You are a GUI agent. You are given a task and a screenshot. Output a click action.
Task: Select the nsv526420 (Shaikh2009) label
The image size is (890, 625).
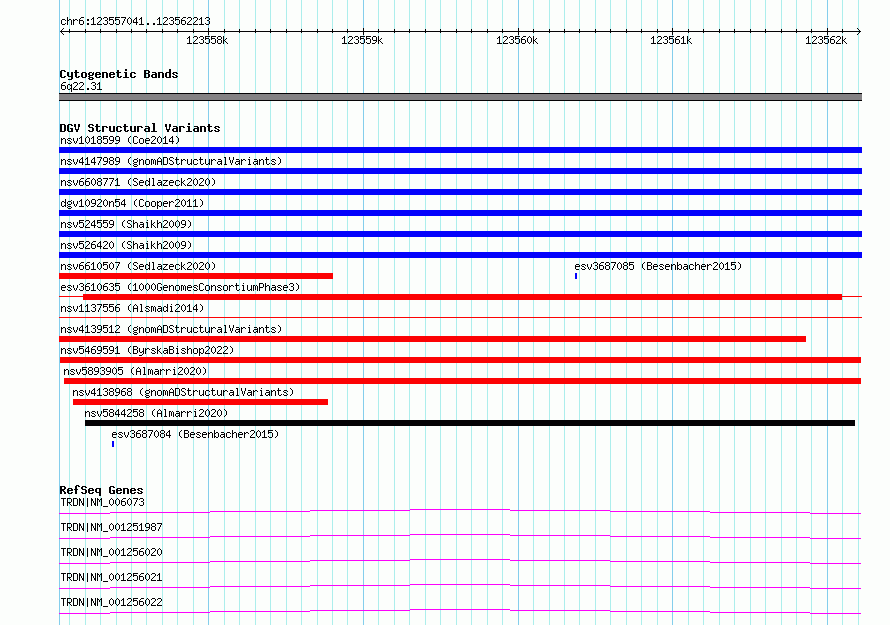(126, 245)
